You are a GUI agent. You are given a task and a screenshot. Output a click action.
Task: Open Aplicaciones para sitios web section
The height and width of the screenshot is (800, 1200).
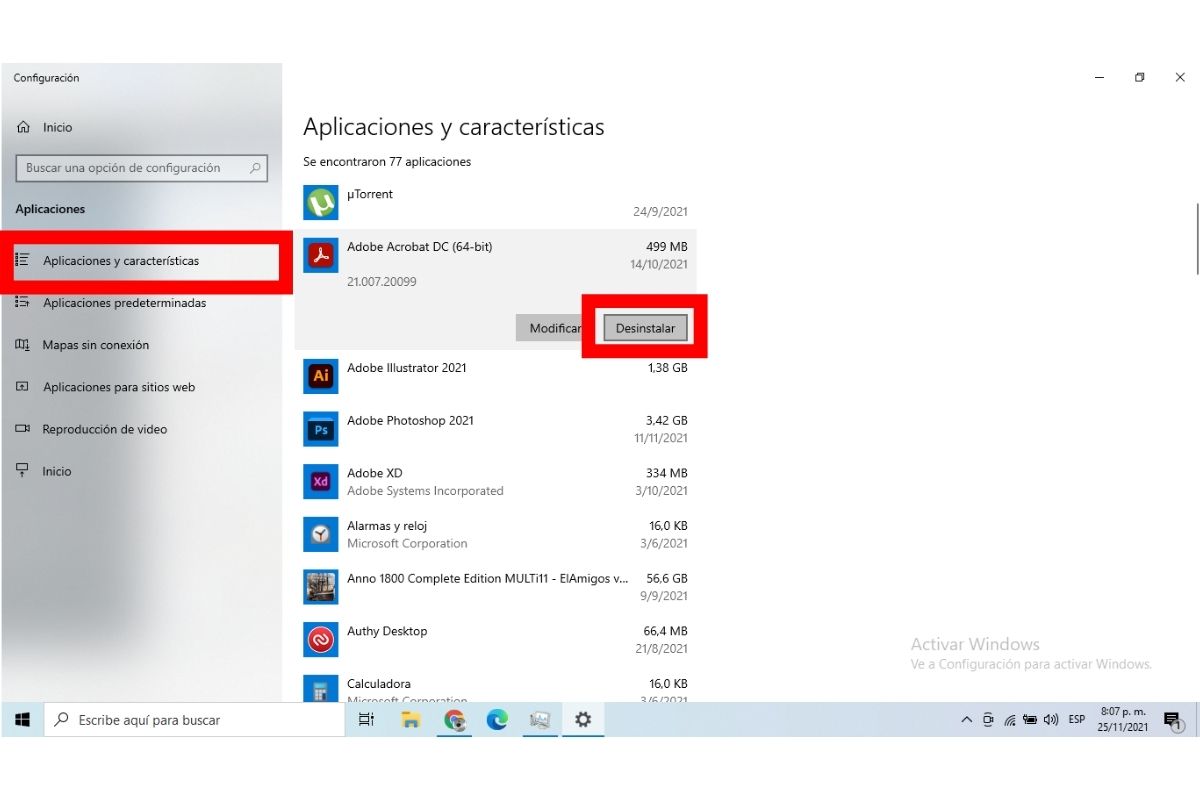point(141,387)
